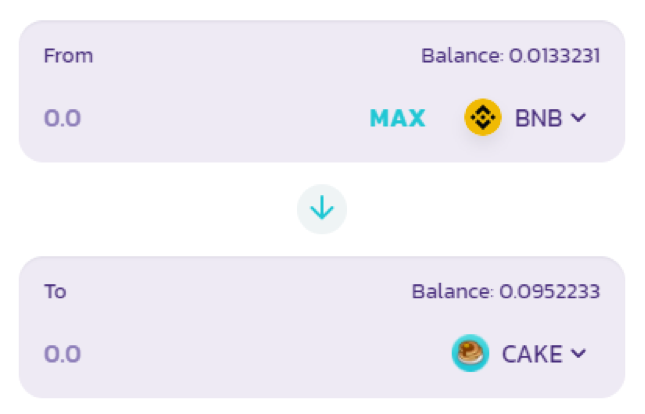Click the CAKE pancake token icon

(470, 353)
